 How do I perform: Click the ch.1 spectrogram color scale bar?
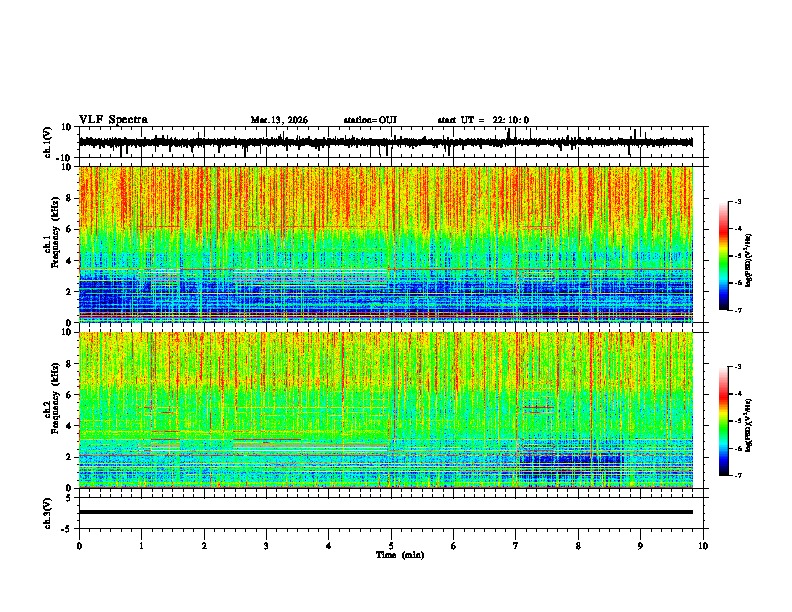point(723,256)
